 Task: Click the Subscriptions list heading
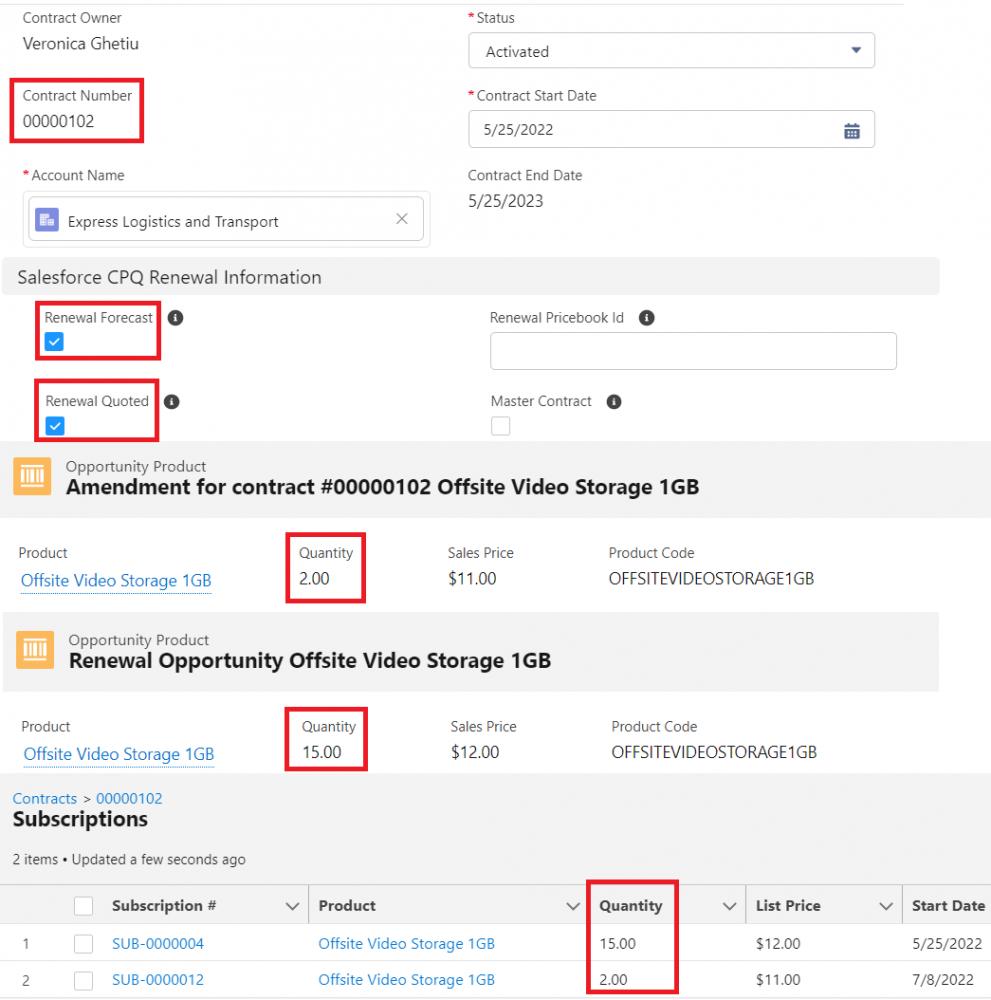80,820
